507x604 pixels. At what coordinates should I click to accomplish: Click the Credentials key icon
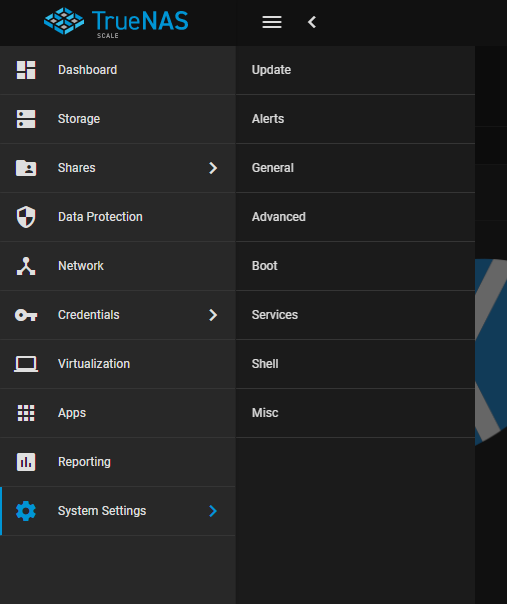(x=26, y=315)
